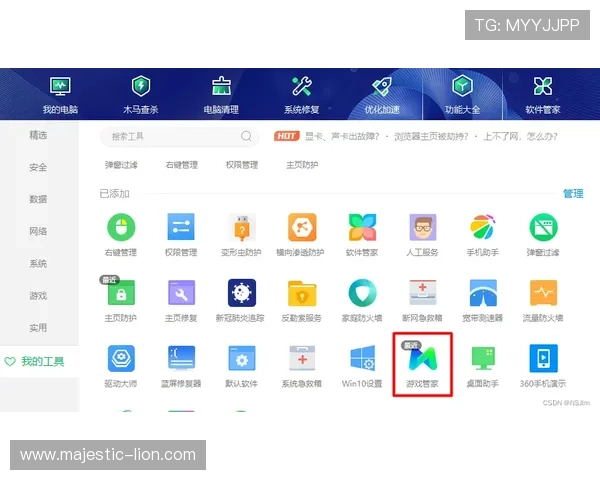Open 我的电脑 tab in top bar
This screenshot has height=480, width=600.
[x=60, y=96]
